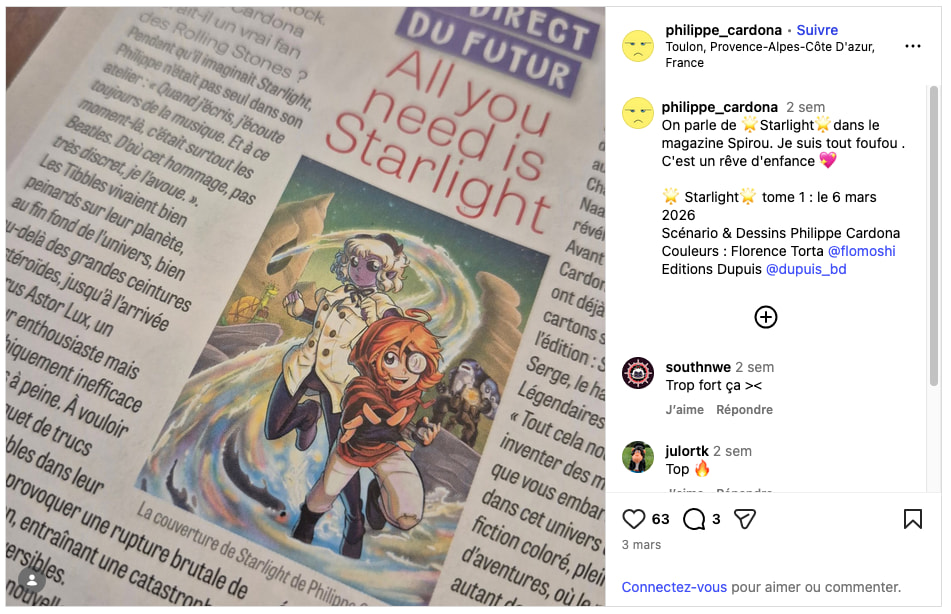Like southnwe's comment with J'aime

pos(685,410)
